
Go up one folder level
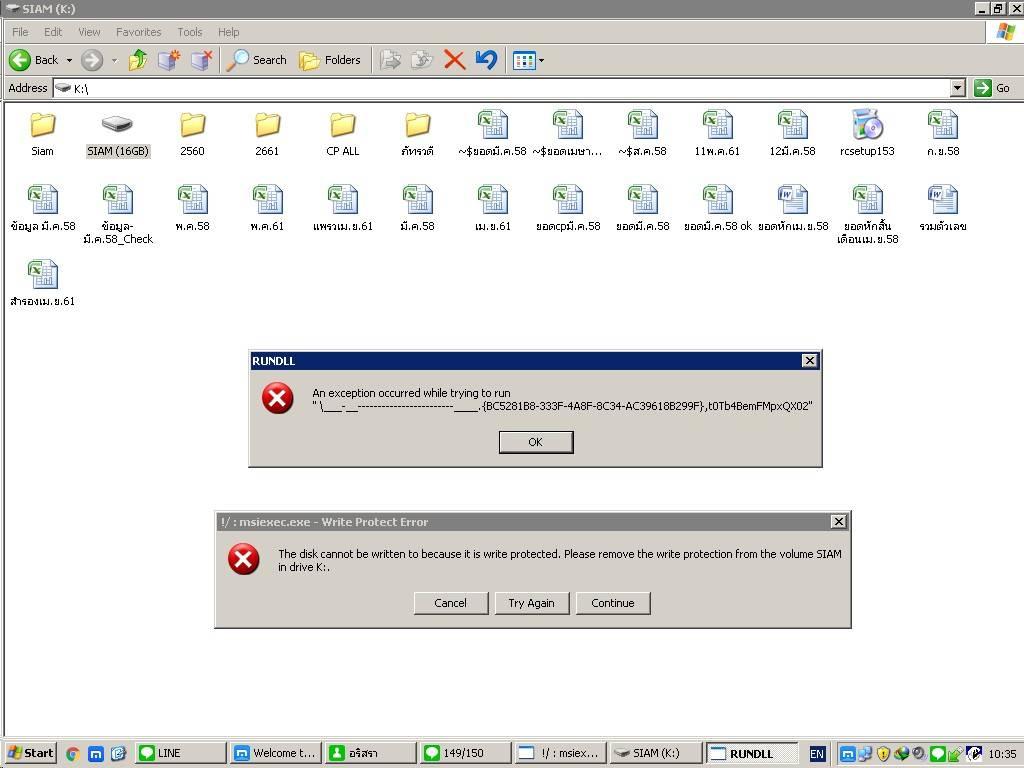tap(138, 60)
